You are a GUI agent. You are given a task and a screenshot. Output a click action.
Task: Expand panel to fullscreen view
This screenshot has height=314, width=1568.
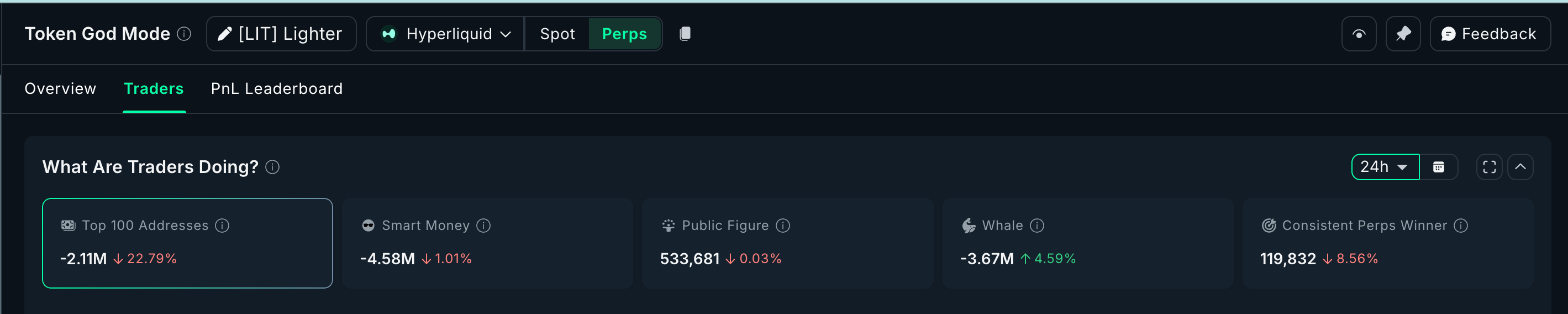point(1489,168)
